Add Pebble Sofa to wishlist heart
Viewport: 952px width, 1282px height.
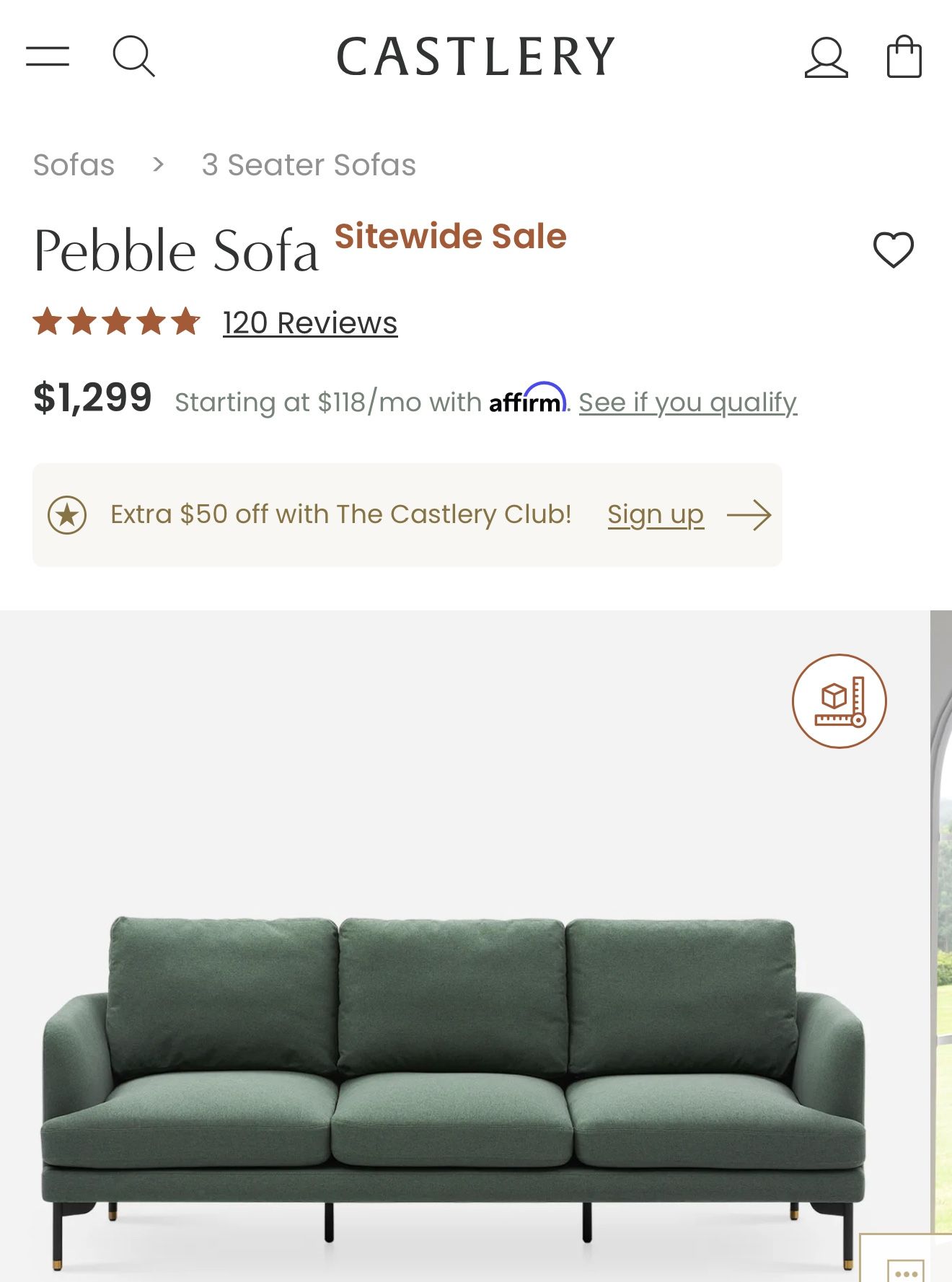click(893, 250)
